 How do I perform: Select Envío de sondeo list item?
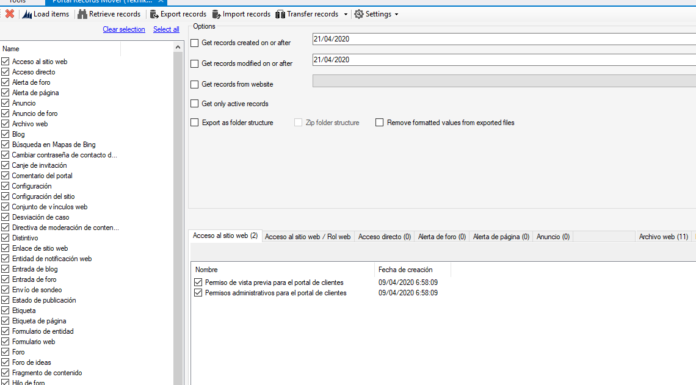click(37, 290)
